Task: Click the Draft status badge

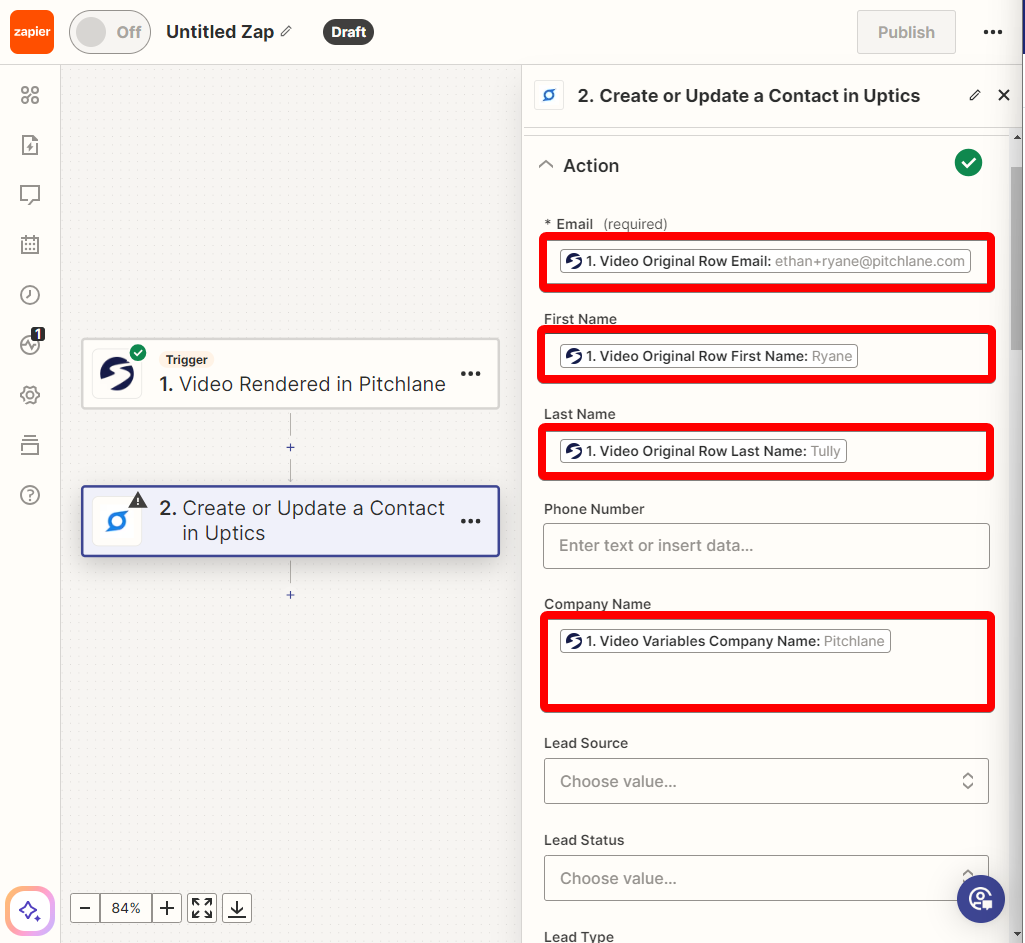Action: click(348, 32)
